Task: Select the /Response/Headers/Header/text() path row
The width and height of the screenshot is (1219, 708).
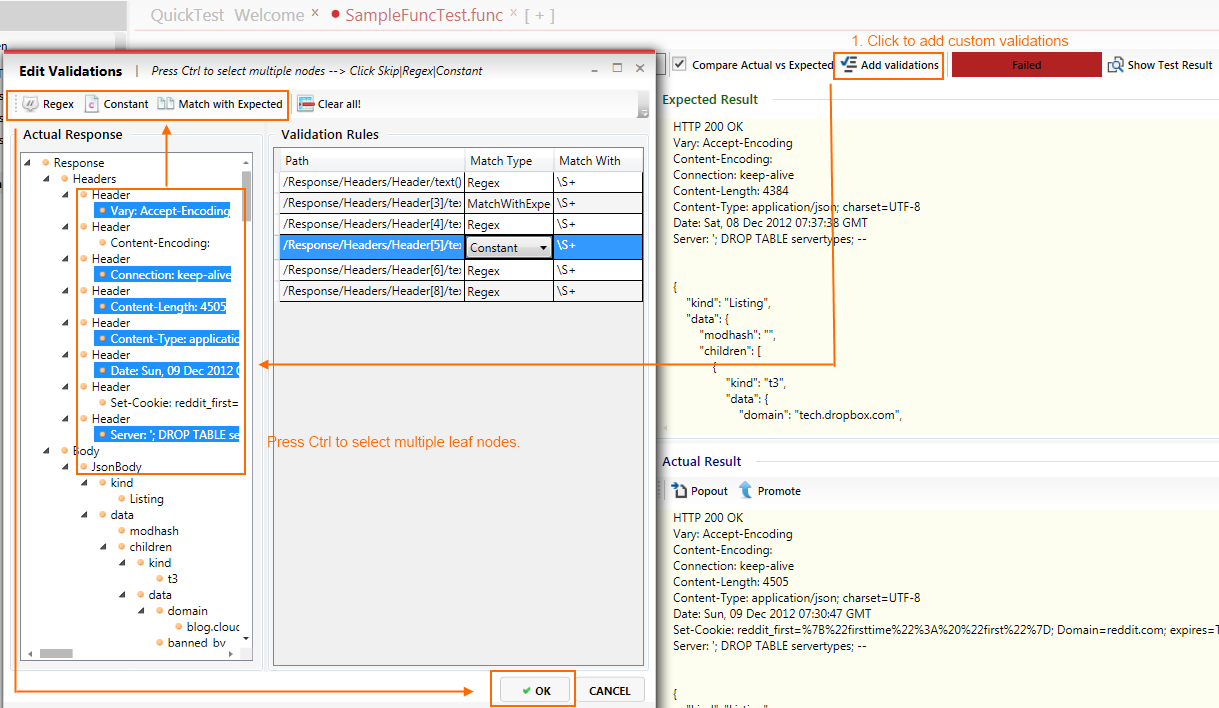Action: 372,183
